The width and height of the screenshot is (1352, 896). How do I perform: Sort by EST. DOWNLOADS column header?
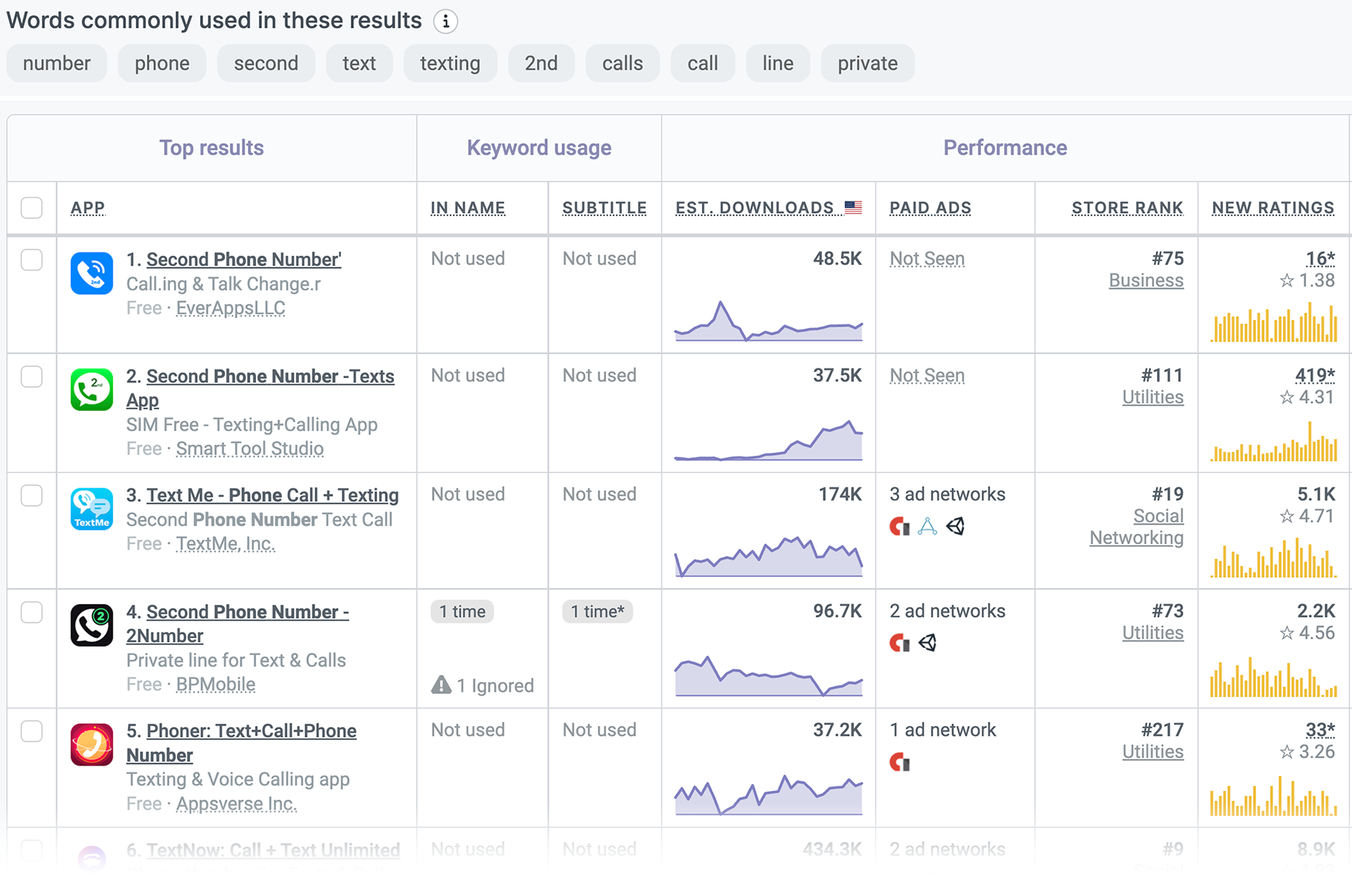pos(755,208)
